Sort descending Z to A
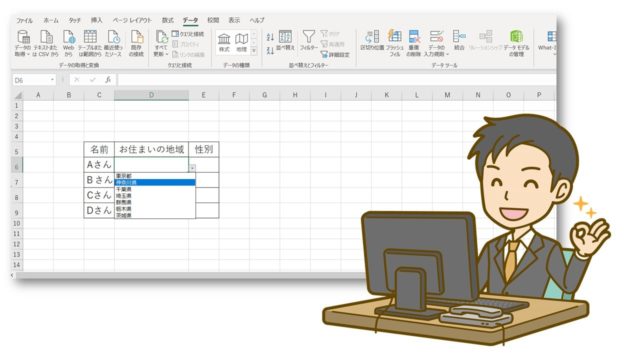The width and height of the screenshot is (640, 360). point(270,51)
